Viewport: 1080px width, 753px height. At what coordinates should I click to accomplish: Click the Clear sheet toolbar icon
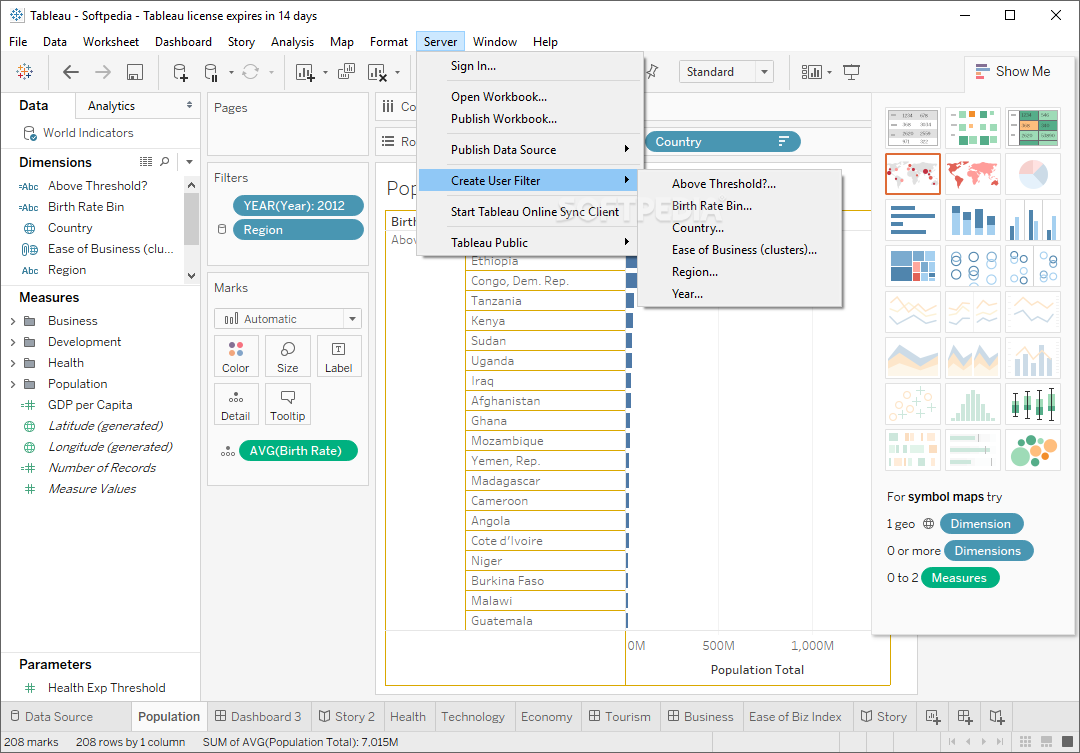[377, 72]
